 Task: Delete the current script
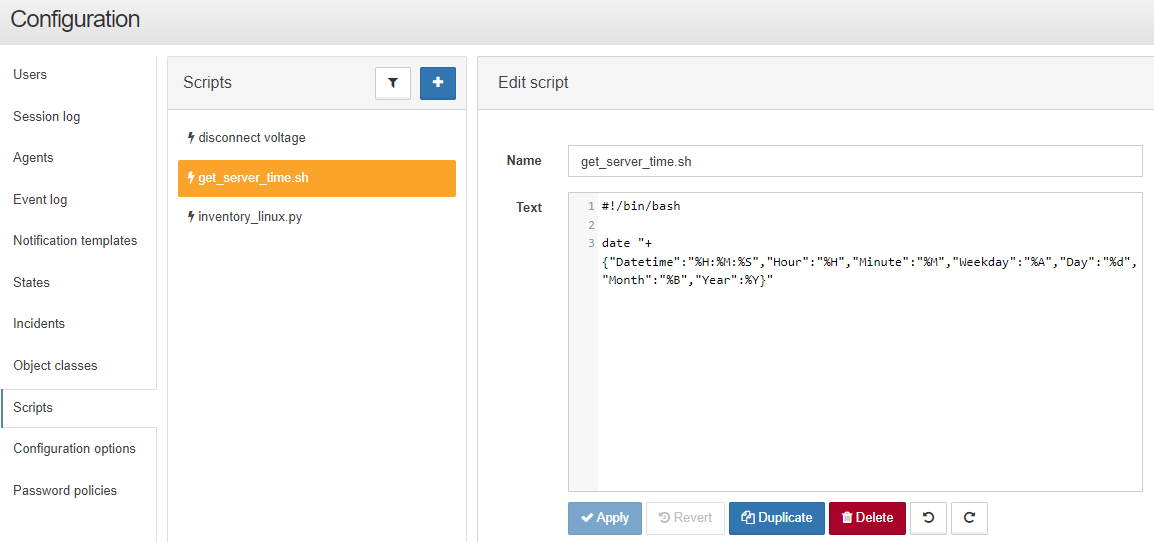click(x=867, y=518)
